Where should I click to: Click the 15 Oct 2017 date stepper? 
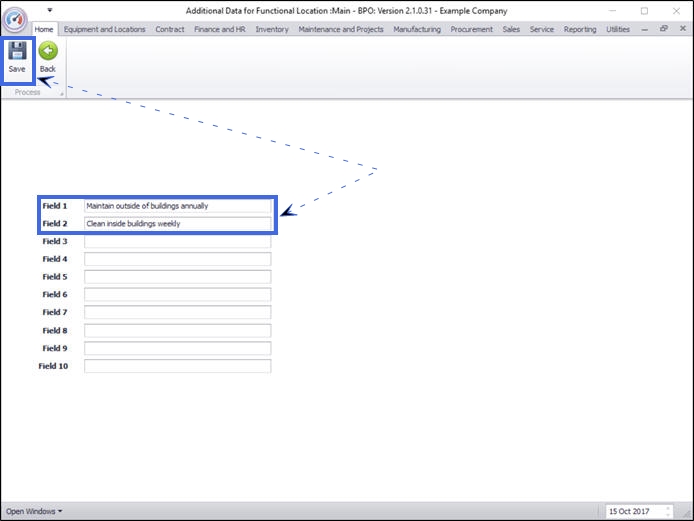click(668, 511)
